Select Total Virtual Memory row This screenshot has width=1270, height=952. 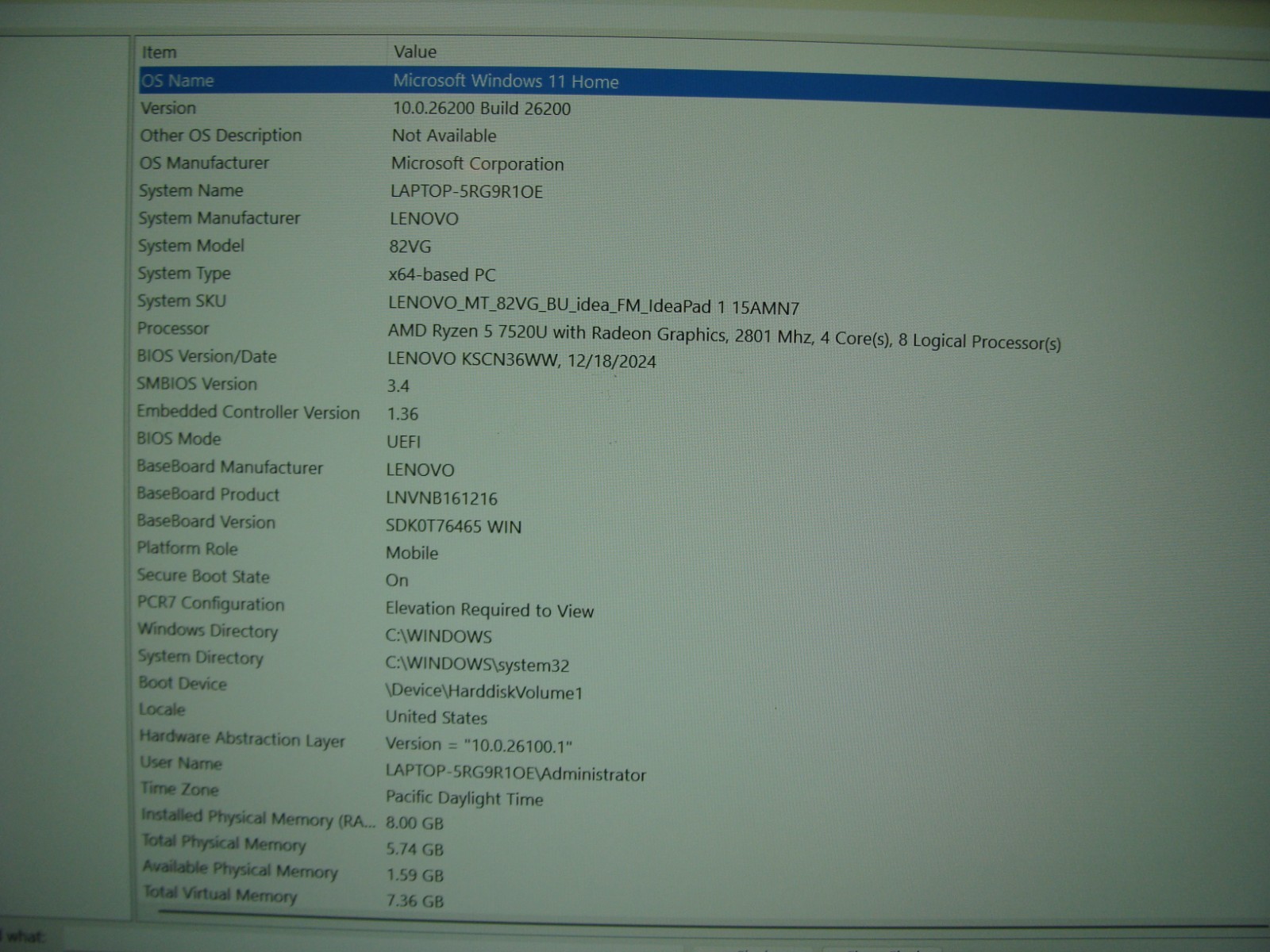click(220, 894)
